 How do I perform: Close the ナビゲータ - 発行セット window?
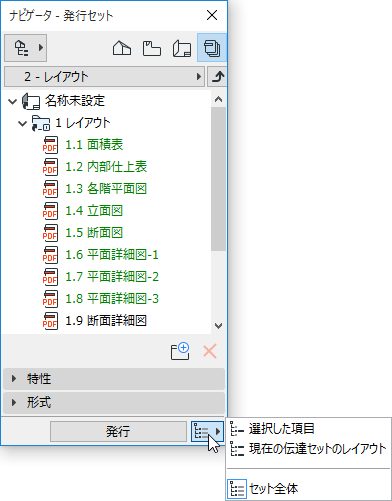[x=212, y=15]
